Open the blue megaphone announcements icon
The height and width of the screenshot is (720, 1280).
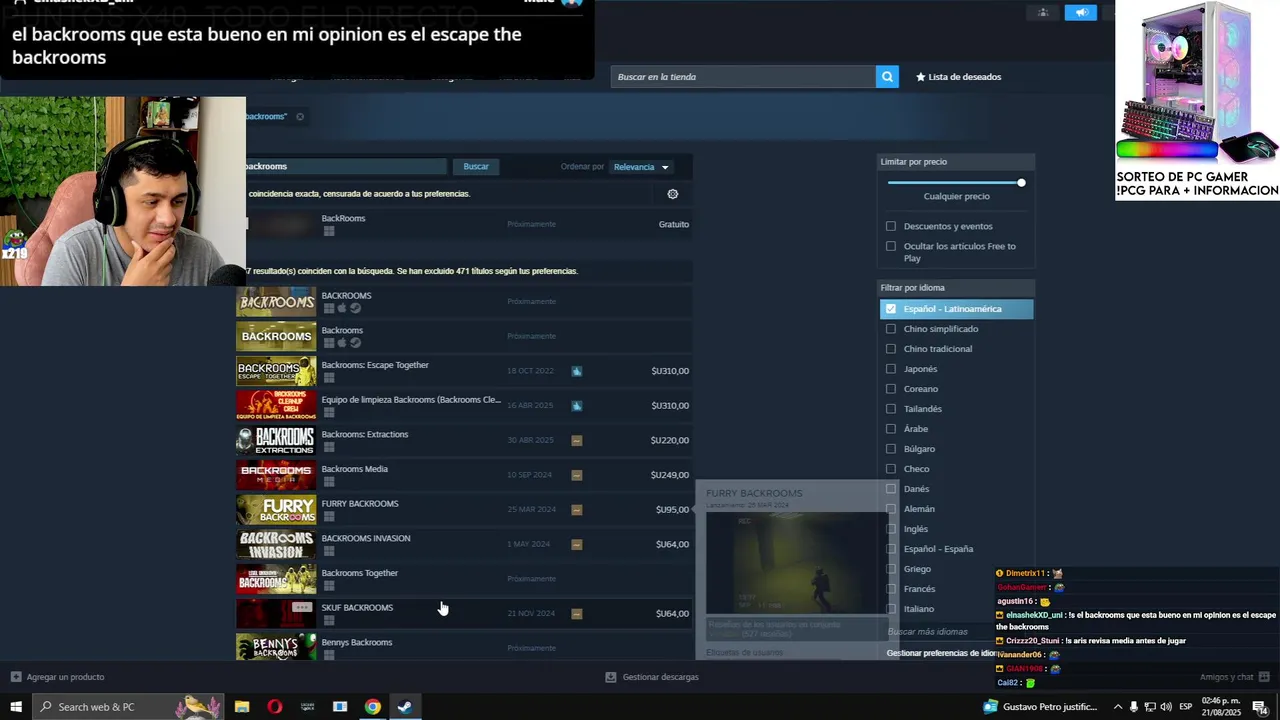click(x=1080, y=13)
